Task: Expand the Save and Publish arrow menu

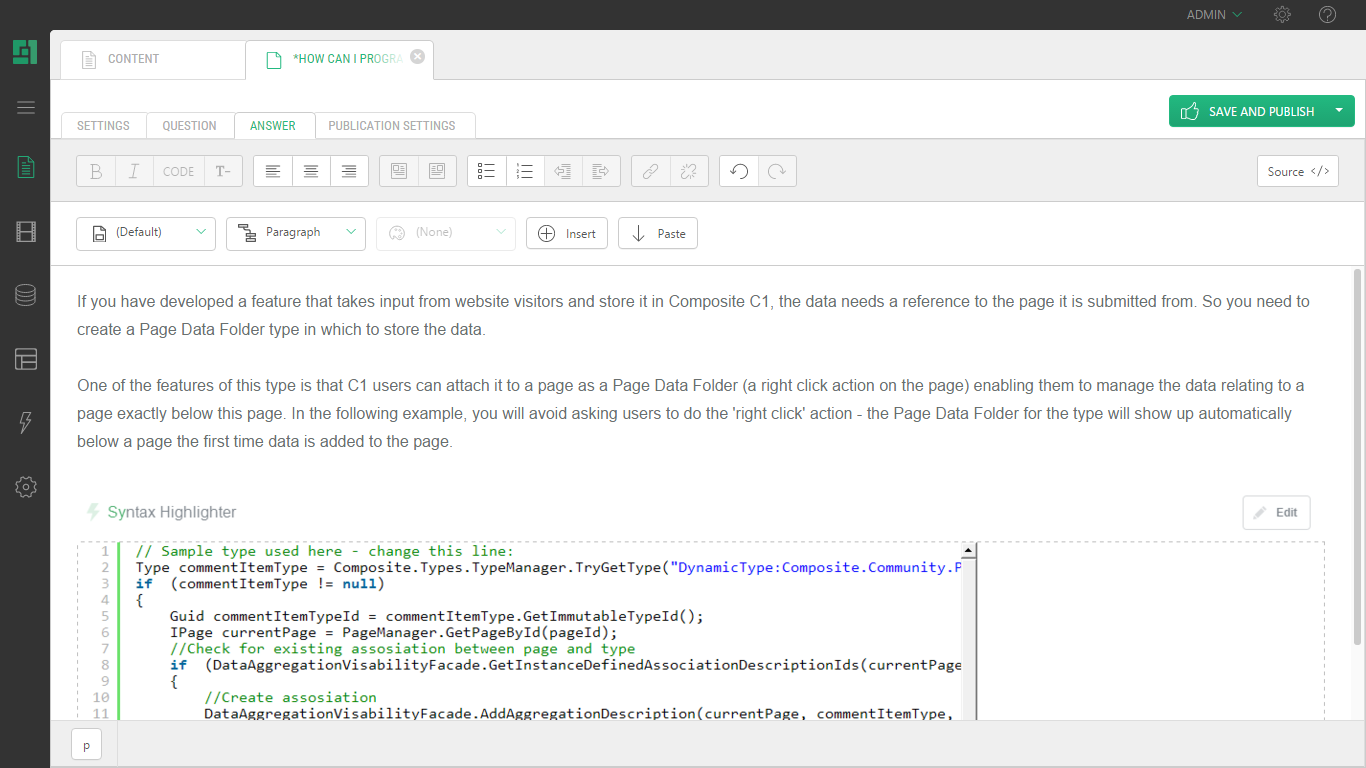Action: [x=1338, y=111]
